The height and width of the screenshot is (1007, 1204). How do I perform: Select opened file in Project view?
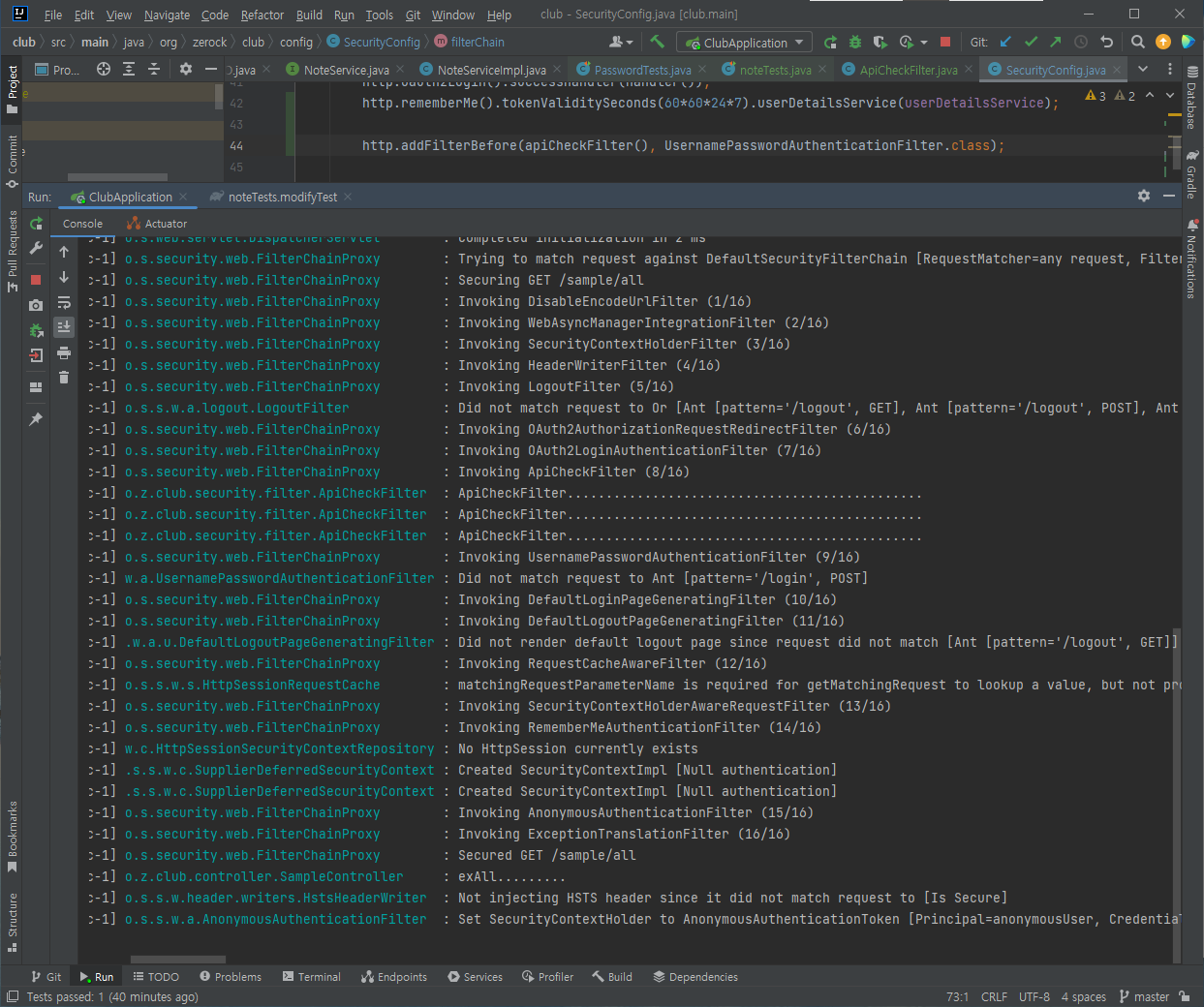point(104,69)
